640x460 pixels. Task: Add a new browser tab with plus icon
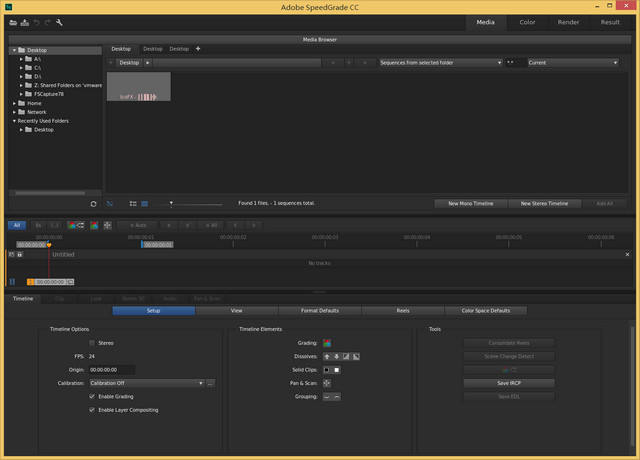click(x=198, y=48)
